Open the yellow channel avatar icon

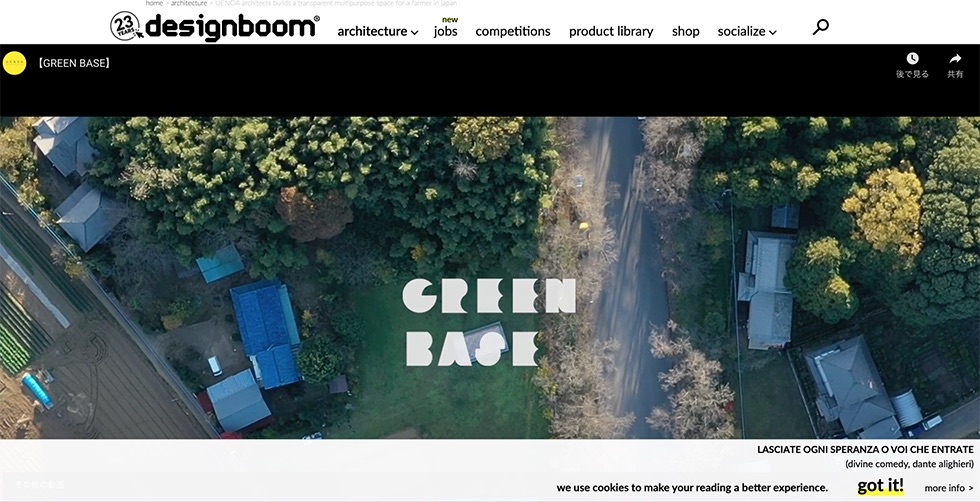point(14,63)
